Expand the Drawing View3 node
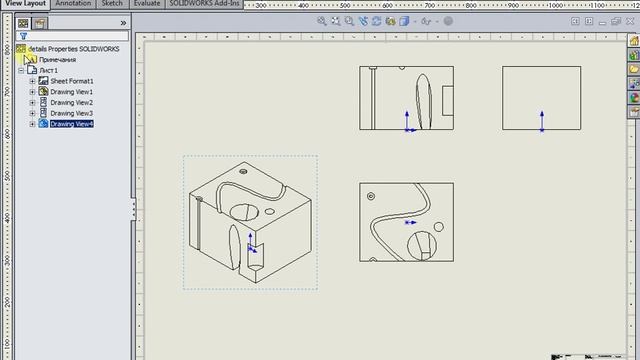Screen dimensions: 640x360 32,113
